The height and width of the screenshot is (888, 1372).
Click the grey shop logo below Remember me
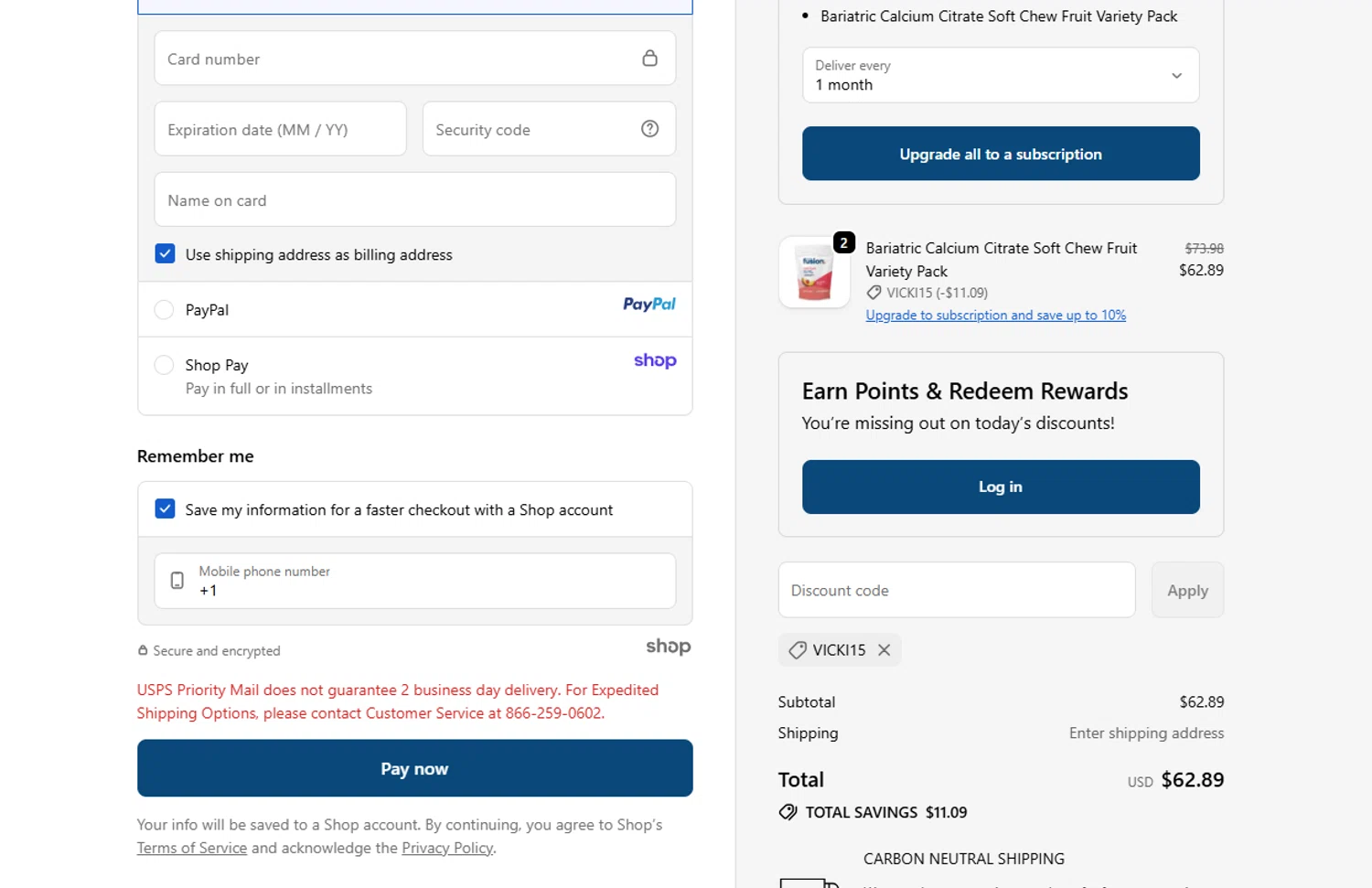(668, 647)
